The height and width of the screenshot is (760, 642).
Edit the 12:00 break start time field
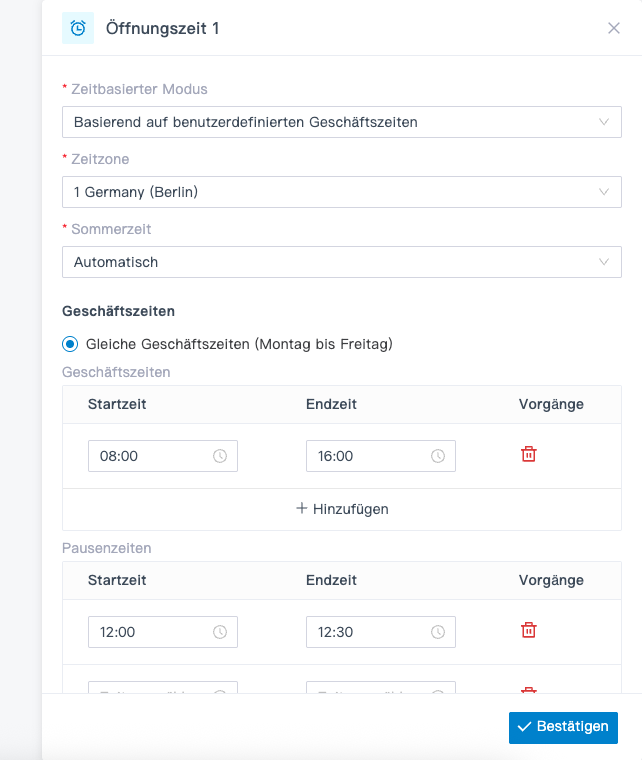[152, 632]
